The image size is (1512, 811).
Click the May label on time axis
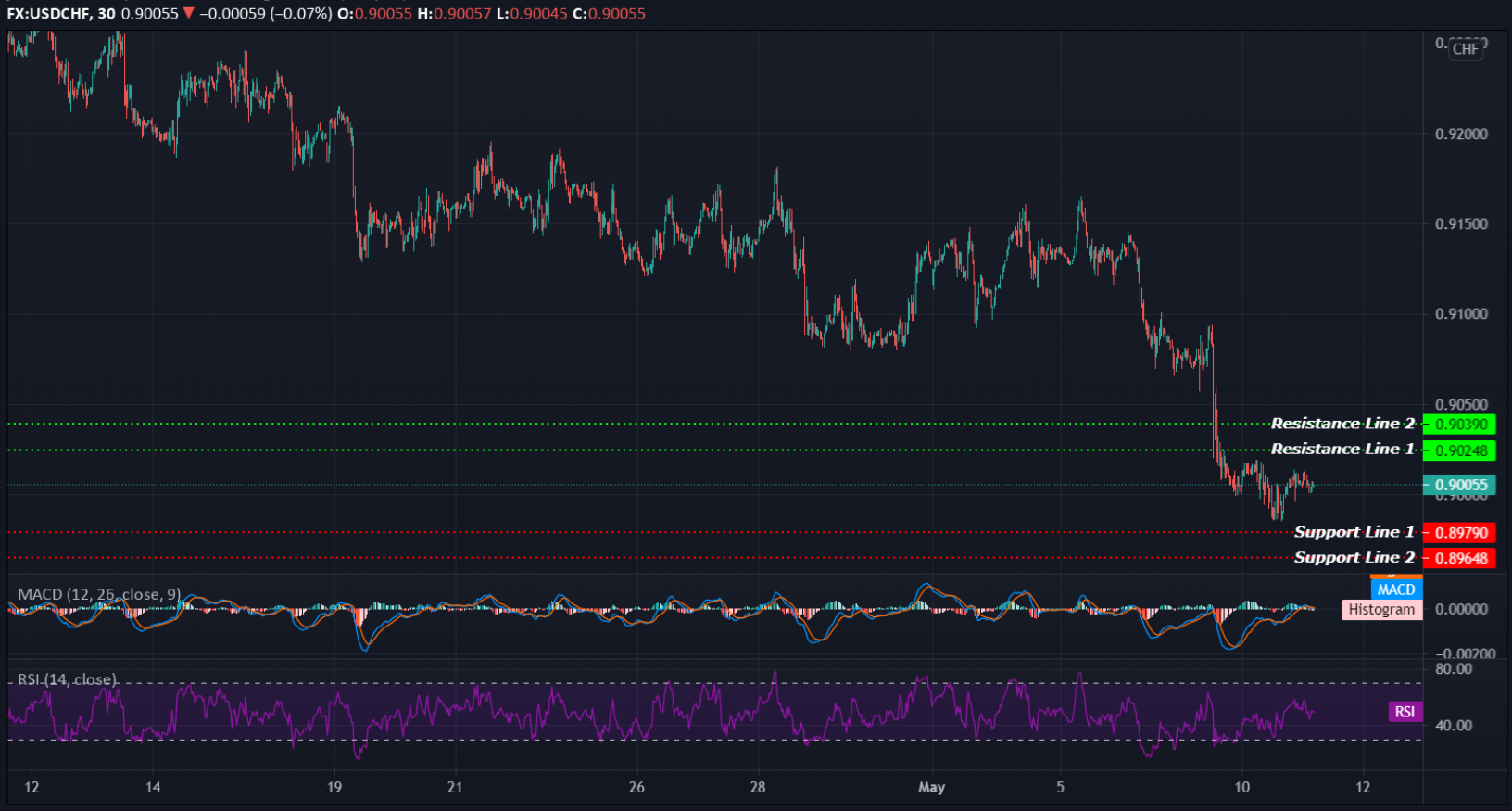(x=931, y=788)
